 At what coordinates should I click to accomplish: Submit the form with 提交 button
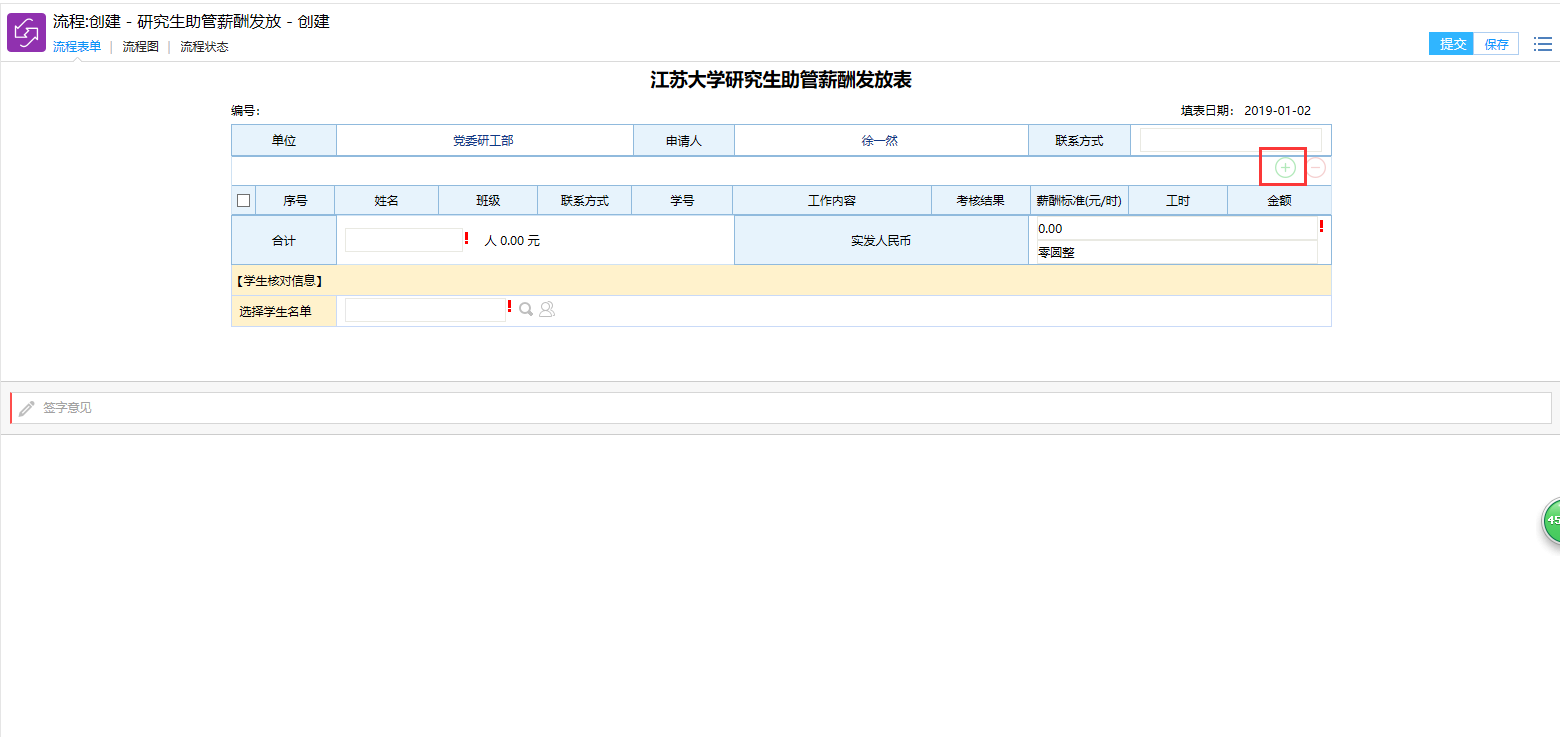[1452, 44]
